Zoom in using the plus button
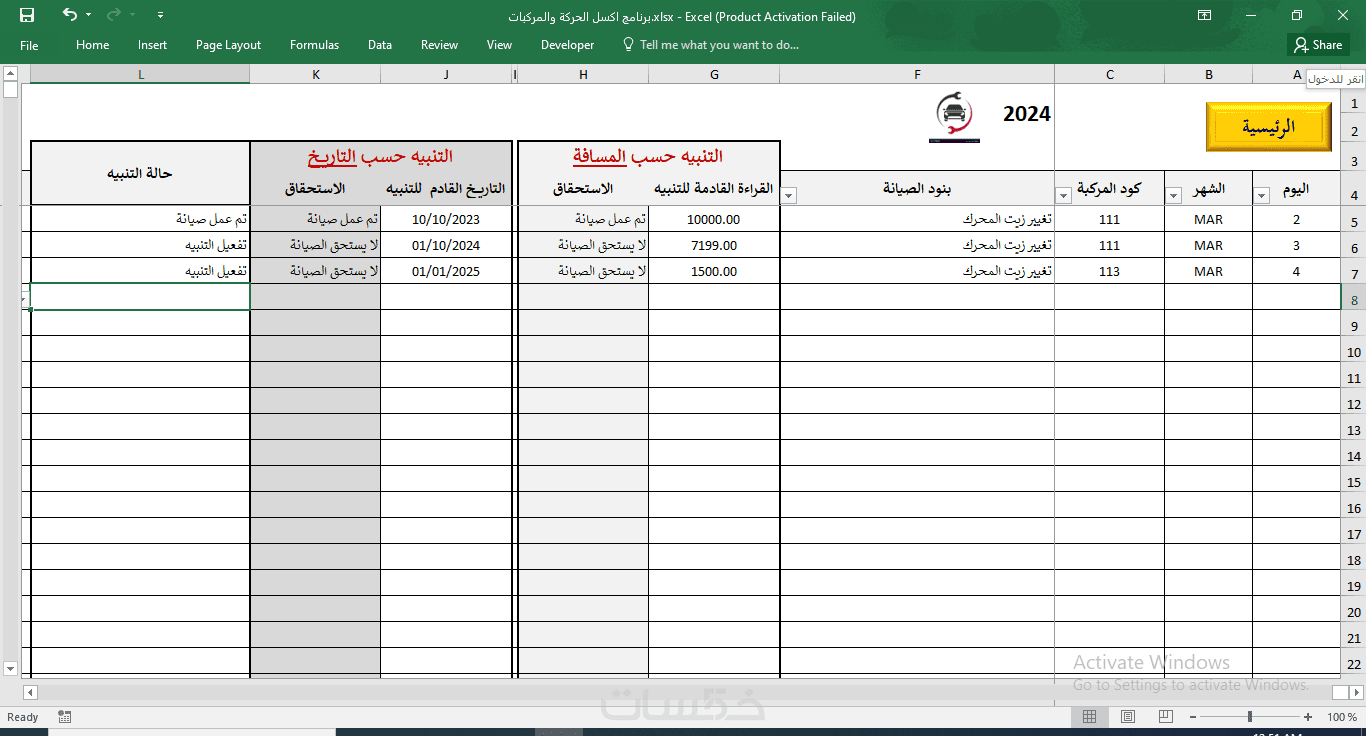 [1308, 717]
